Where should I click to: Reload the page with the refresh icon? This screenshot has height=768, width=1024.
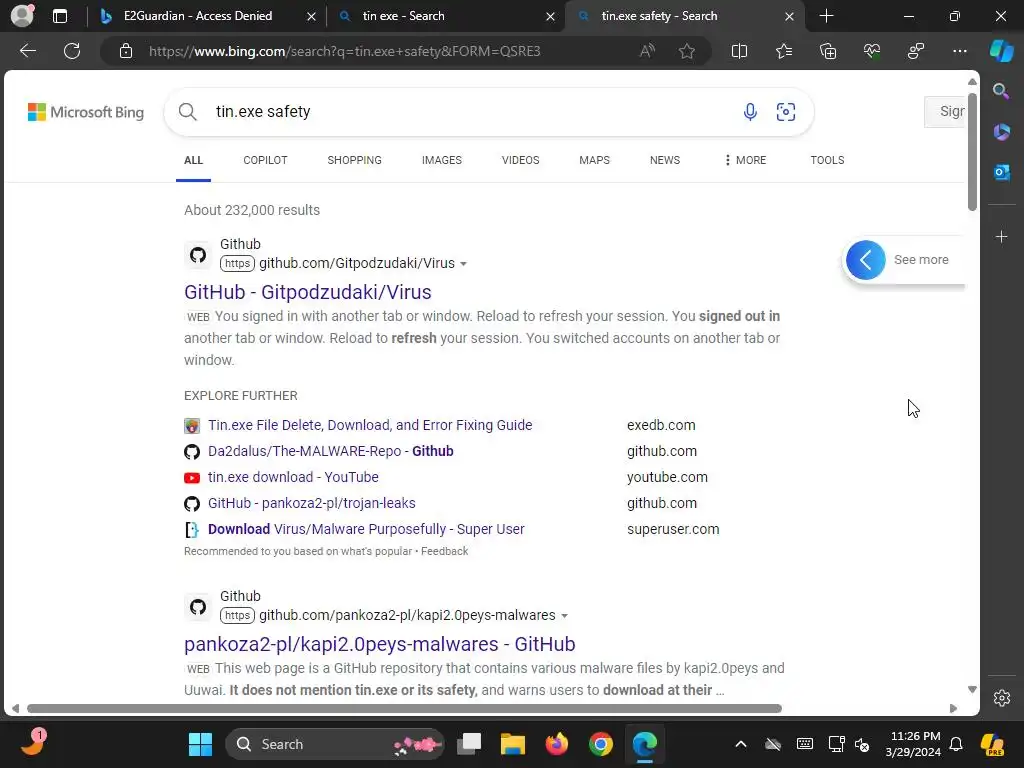pyautogui.click(x=72, y=51)
